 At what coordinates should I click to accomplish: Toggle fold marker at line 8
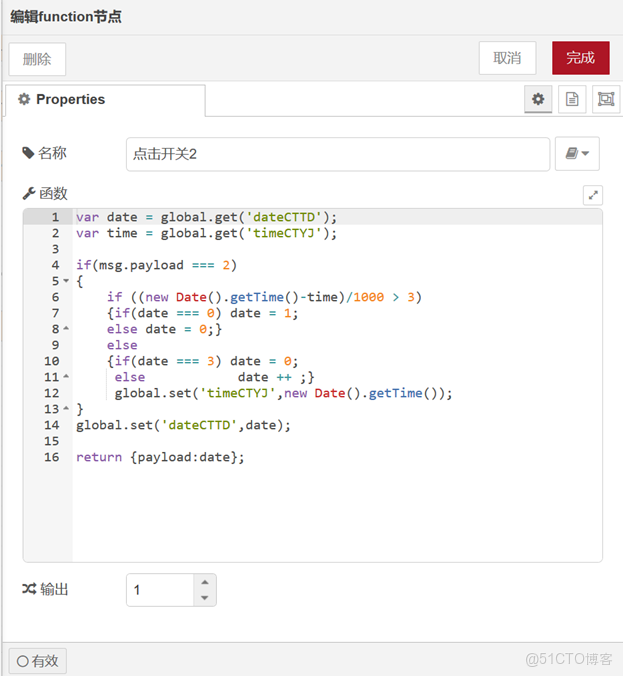tap(66, 329)
